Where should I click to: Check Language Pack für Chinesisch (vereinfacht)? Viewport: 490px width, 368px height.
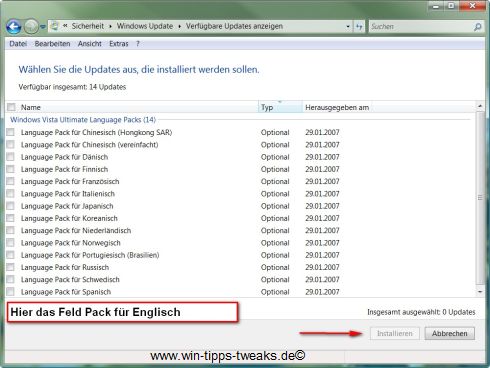click(x=11, y=144)
